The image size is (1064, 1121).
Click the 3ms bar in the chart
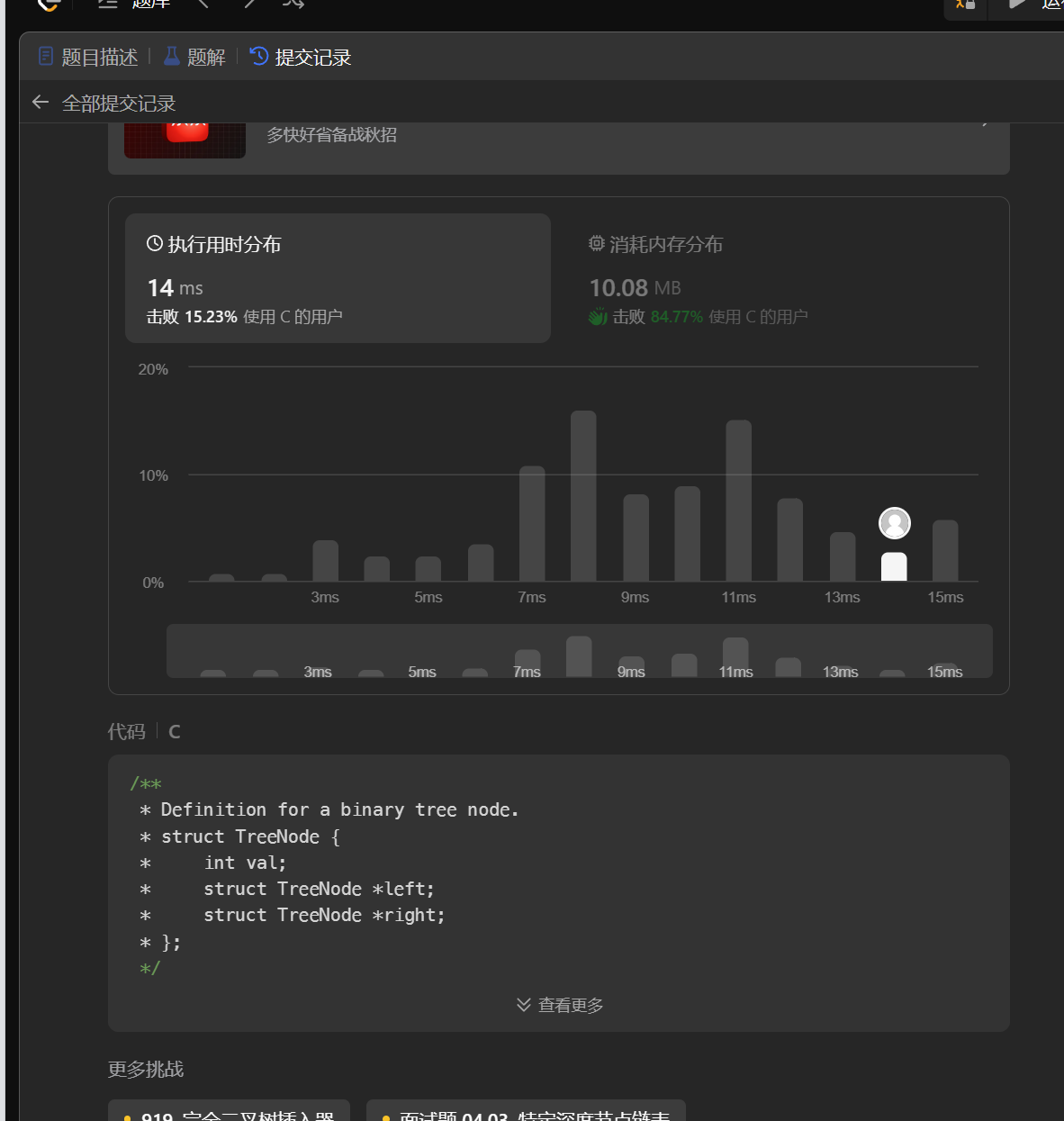click(325, 560)
